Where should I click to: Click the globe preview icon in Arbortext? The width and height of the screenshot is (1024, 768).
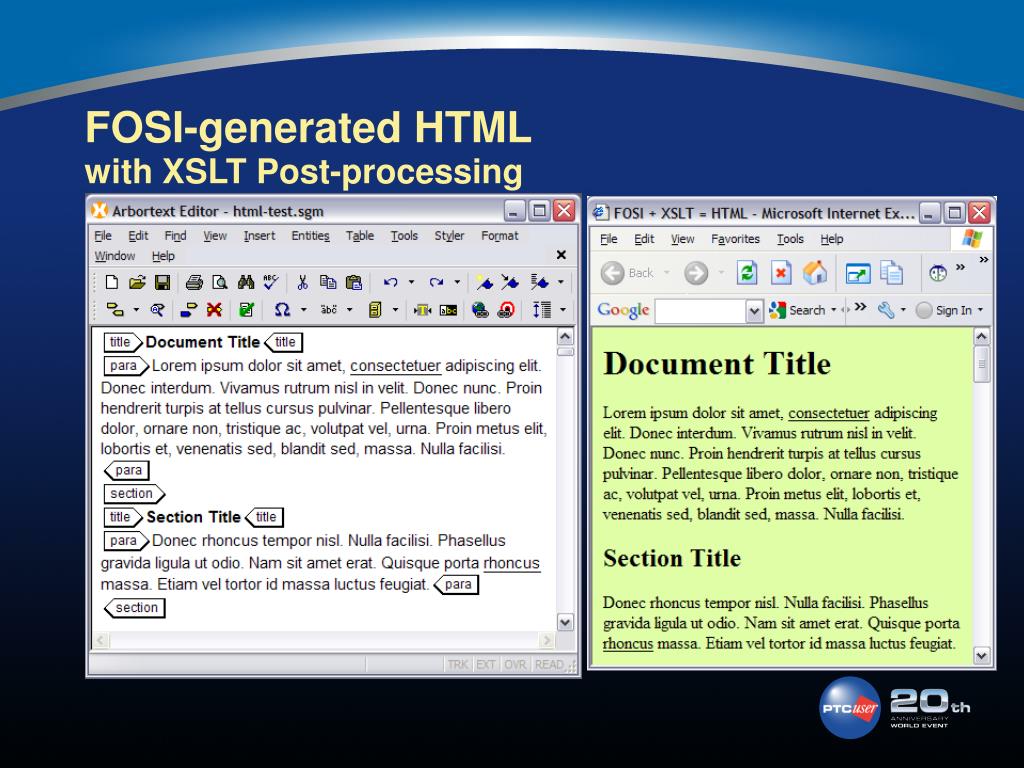pyautogui.click(x=480, y=310)
